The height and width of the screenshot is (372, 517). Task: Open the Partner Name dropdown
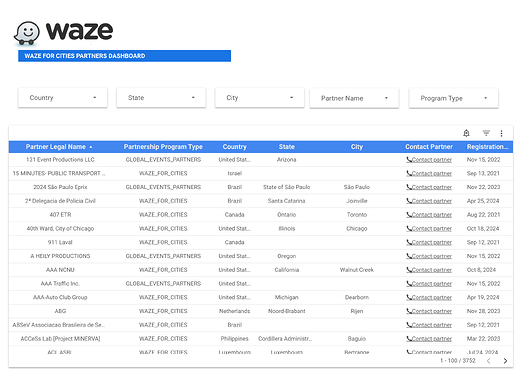tap(354, 98)
